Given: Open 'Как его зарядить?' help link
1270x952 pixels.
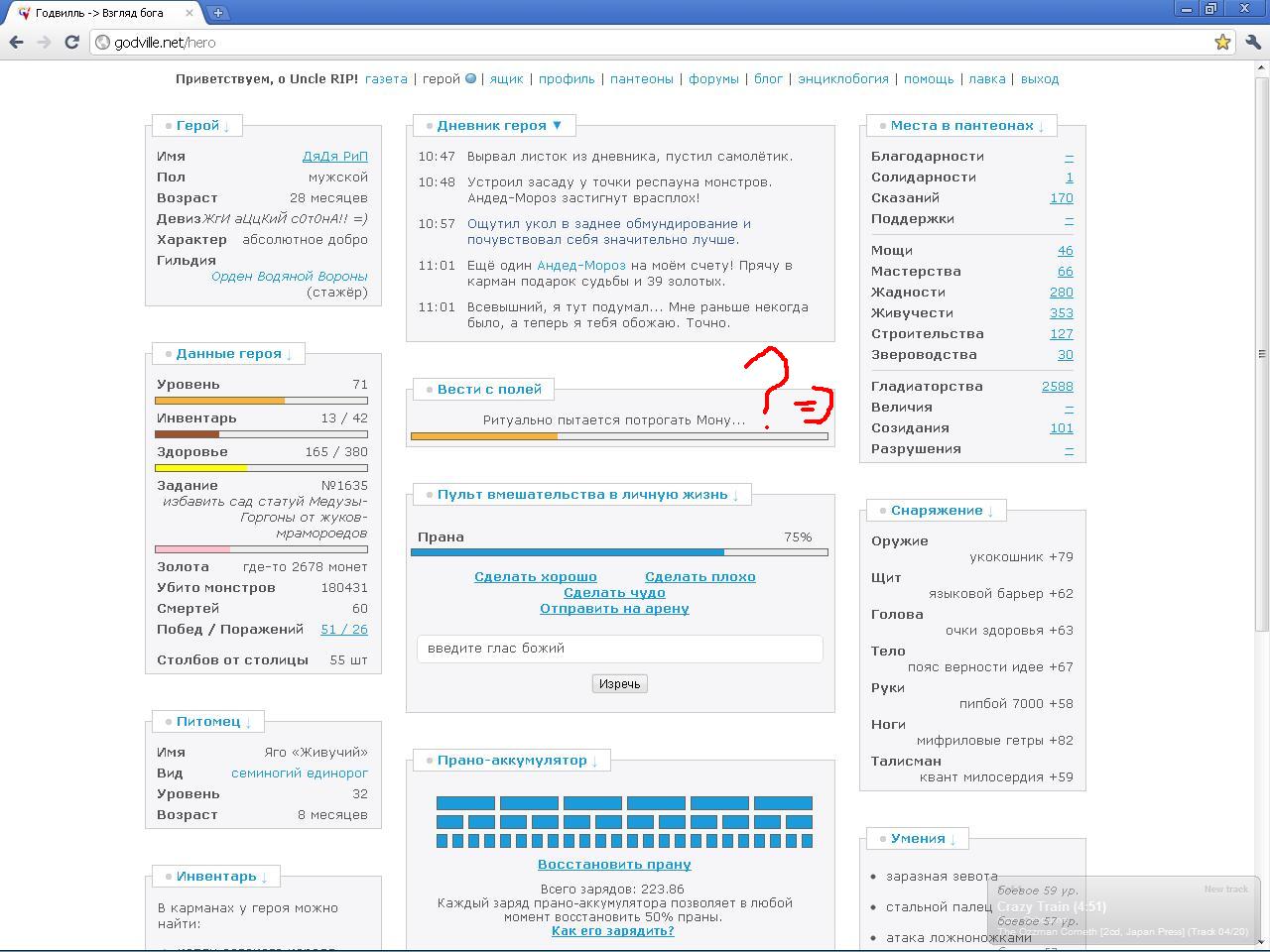Looking at the screenshot, I should coord(613,931).
